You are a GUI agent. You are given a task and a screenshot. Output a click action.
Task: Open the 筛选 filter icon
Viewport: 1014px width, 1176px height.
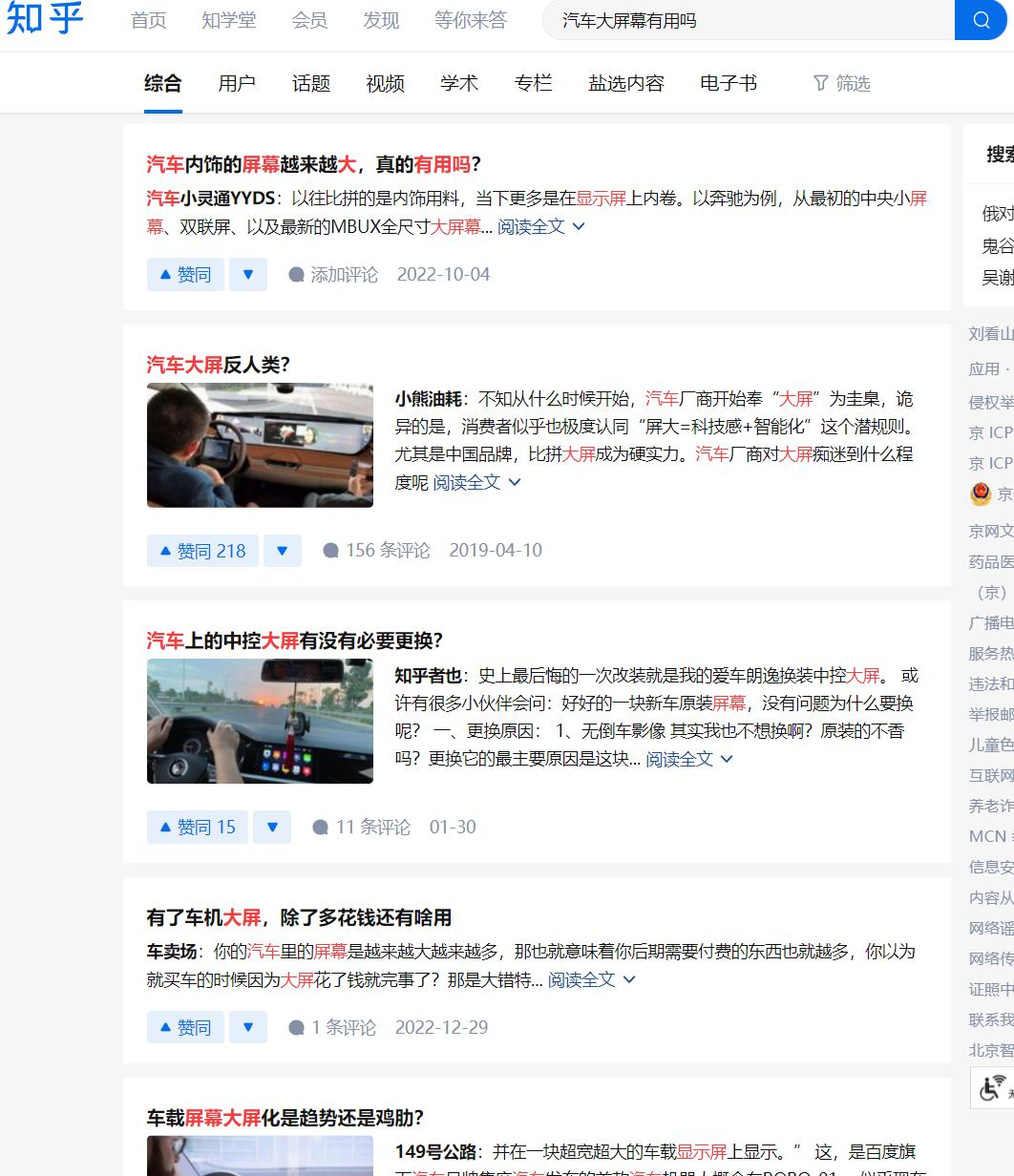[x=820, y=83]
